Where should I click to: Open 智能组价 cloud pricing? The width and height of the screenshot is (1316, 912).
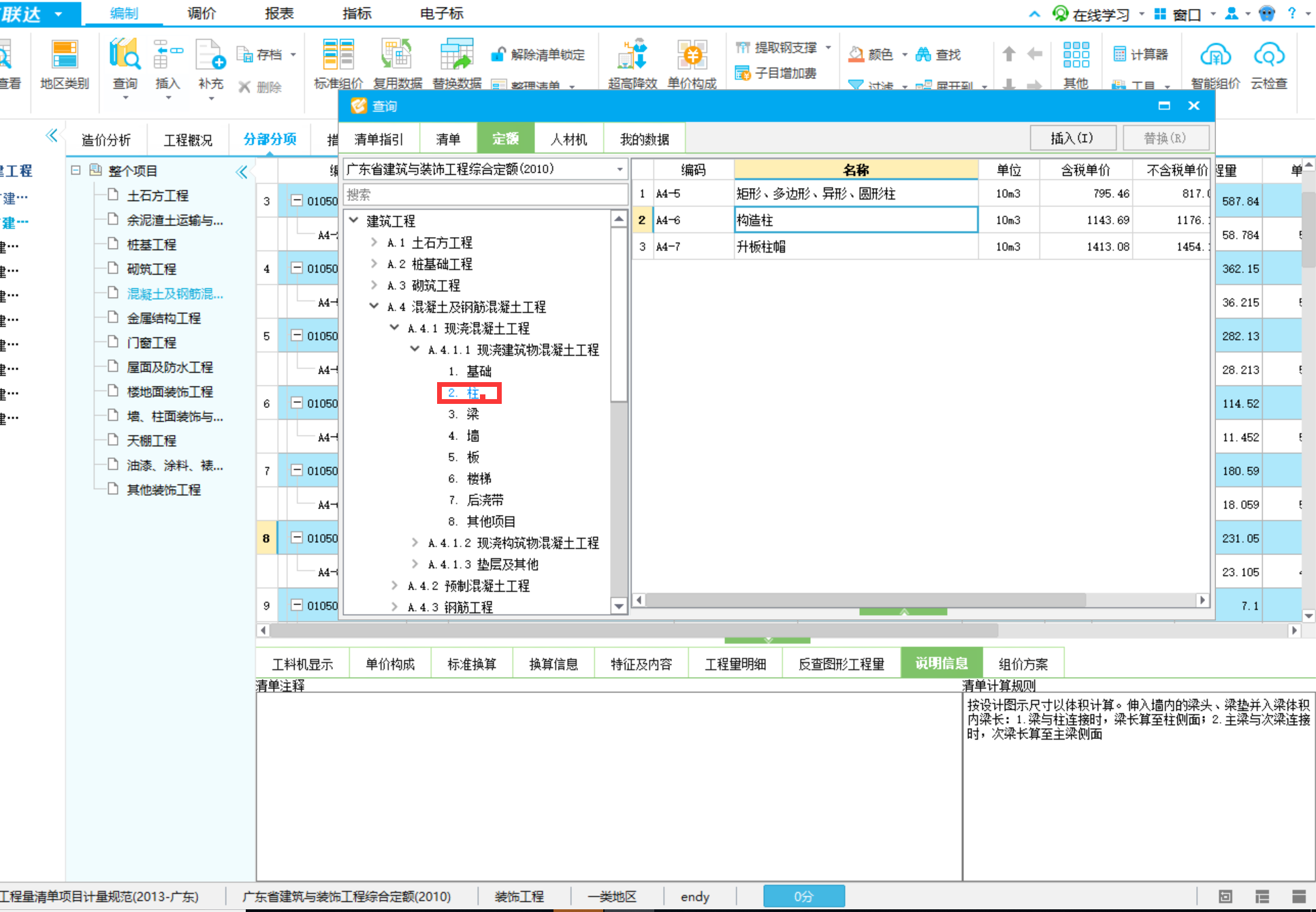[1215, 65]
